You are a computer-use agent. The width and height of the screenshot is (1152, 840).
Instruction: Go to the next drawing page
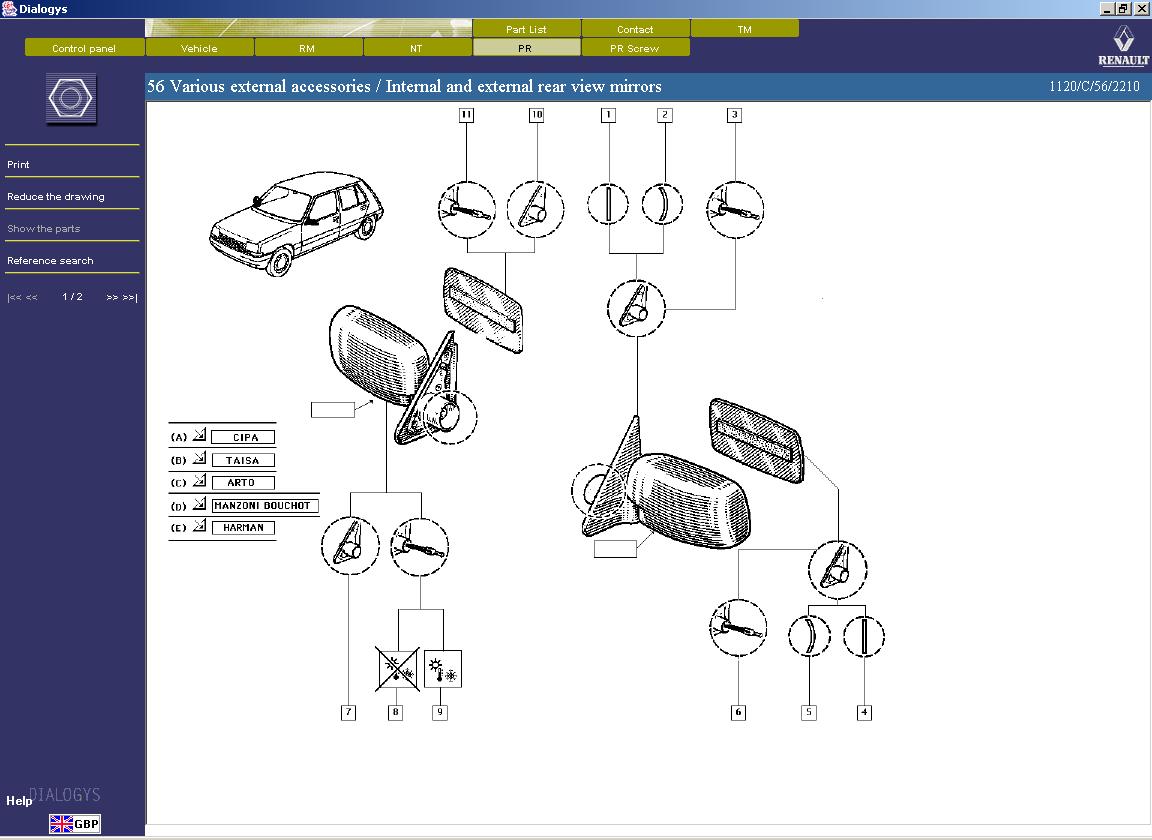[x=112, y=297]
